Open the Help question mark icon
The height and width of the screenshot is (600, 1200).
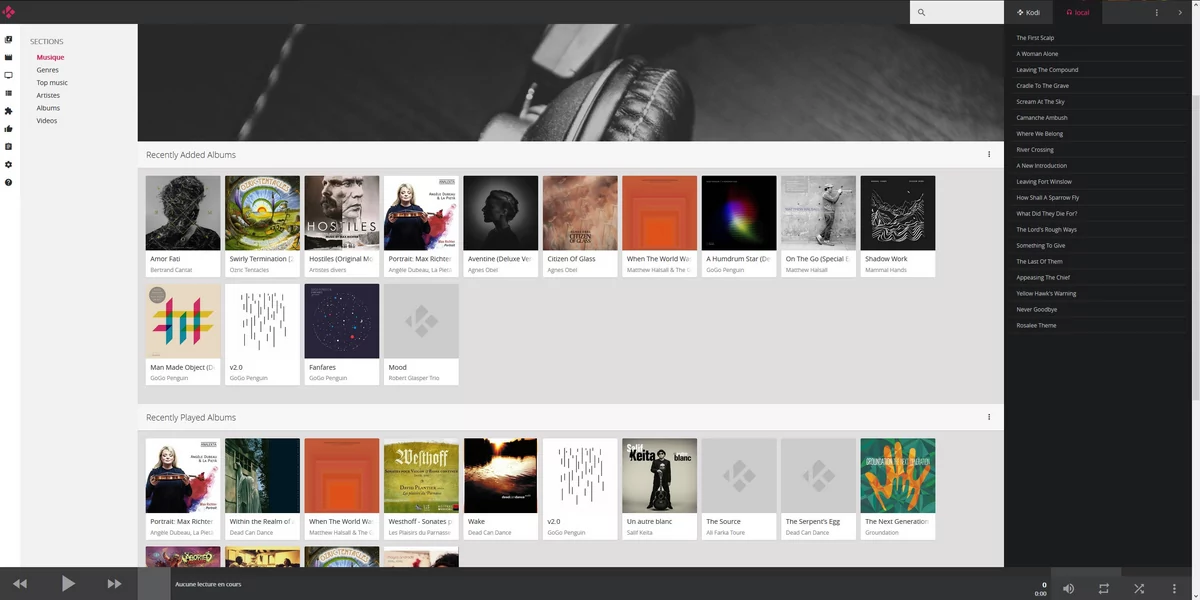pos(9,183)
